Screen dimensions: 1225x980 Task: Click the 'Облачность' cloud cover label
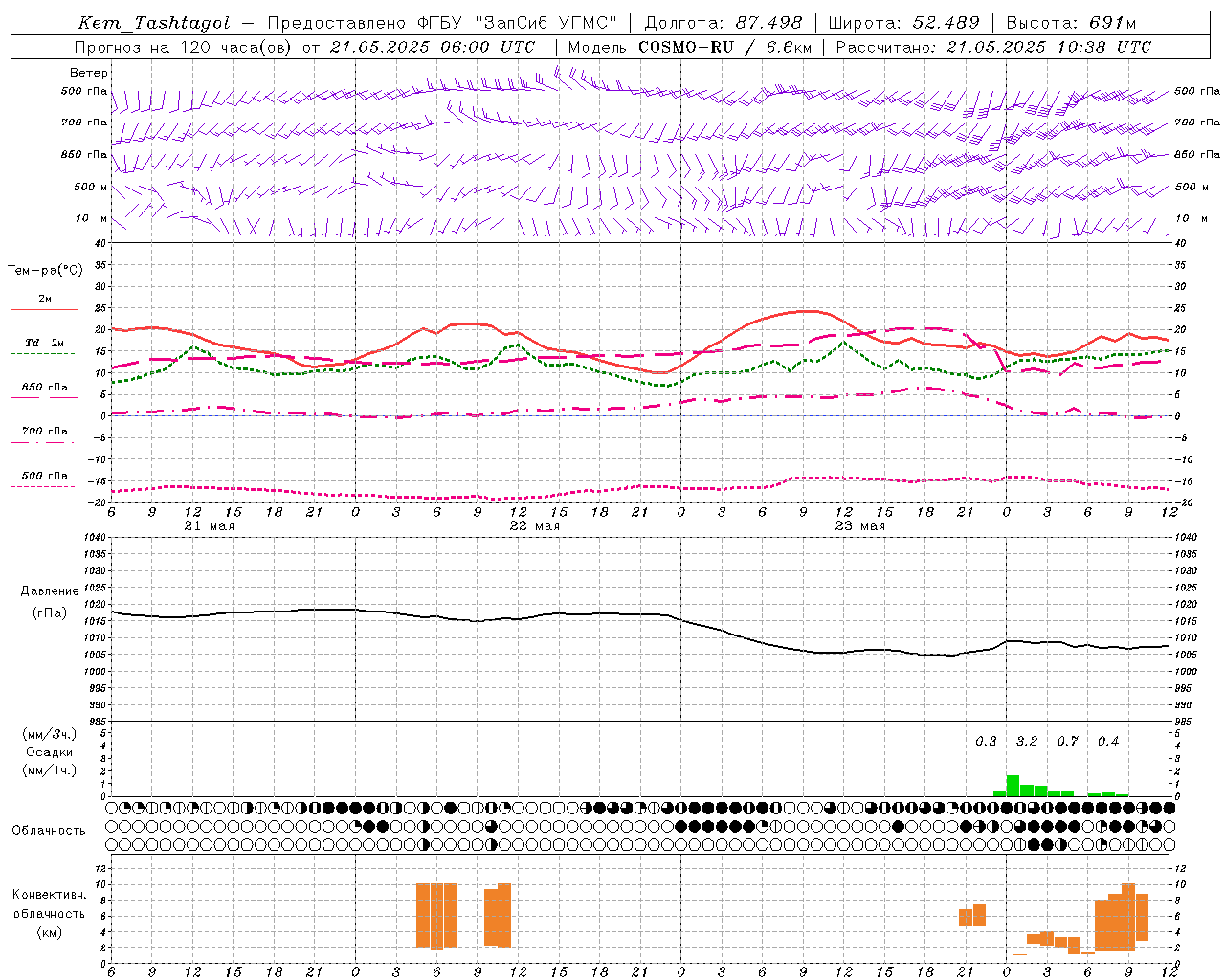(49, 830)
